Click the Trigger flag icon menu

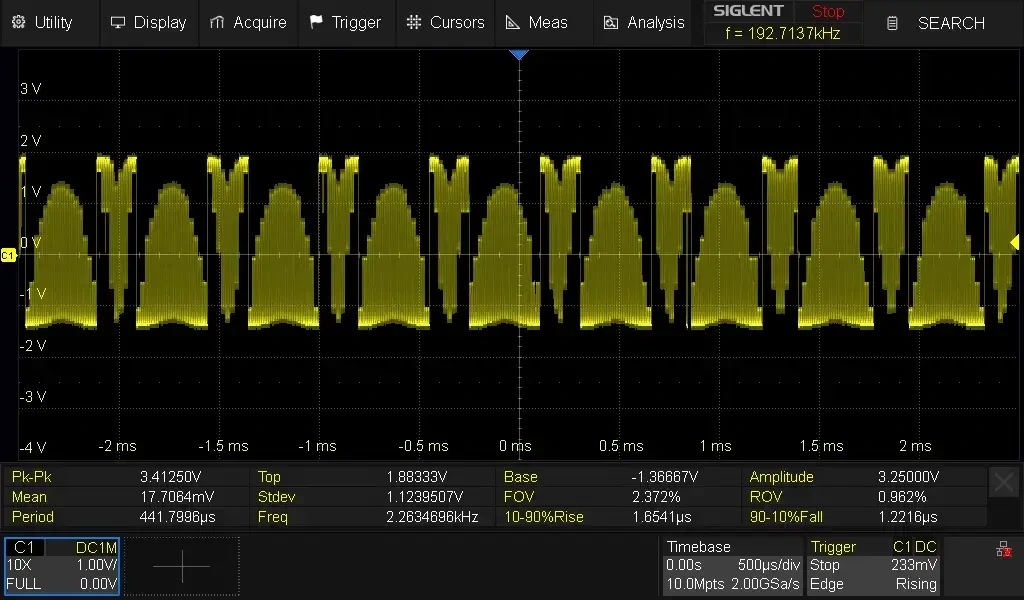347,22
